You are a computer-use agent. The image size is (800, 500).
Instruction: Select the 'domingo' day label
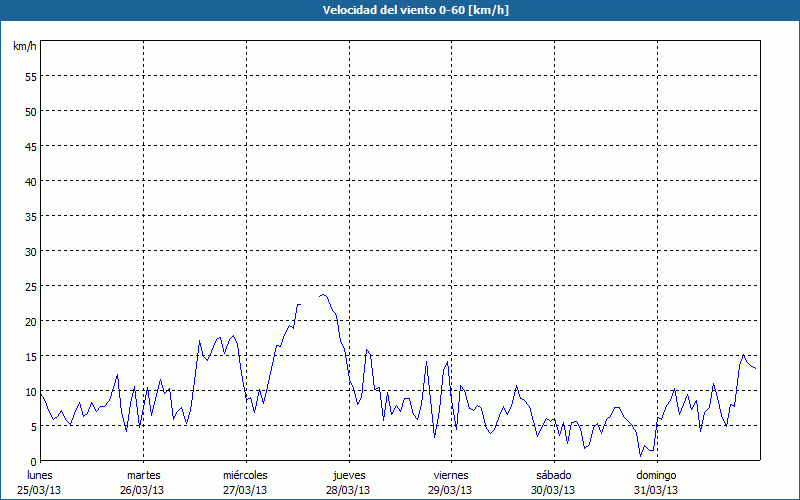[656, 475]
